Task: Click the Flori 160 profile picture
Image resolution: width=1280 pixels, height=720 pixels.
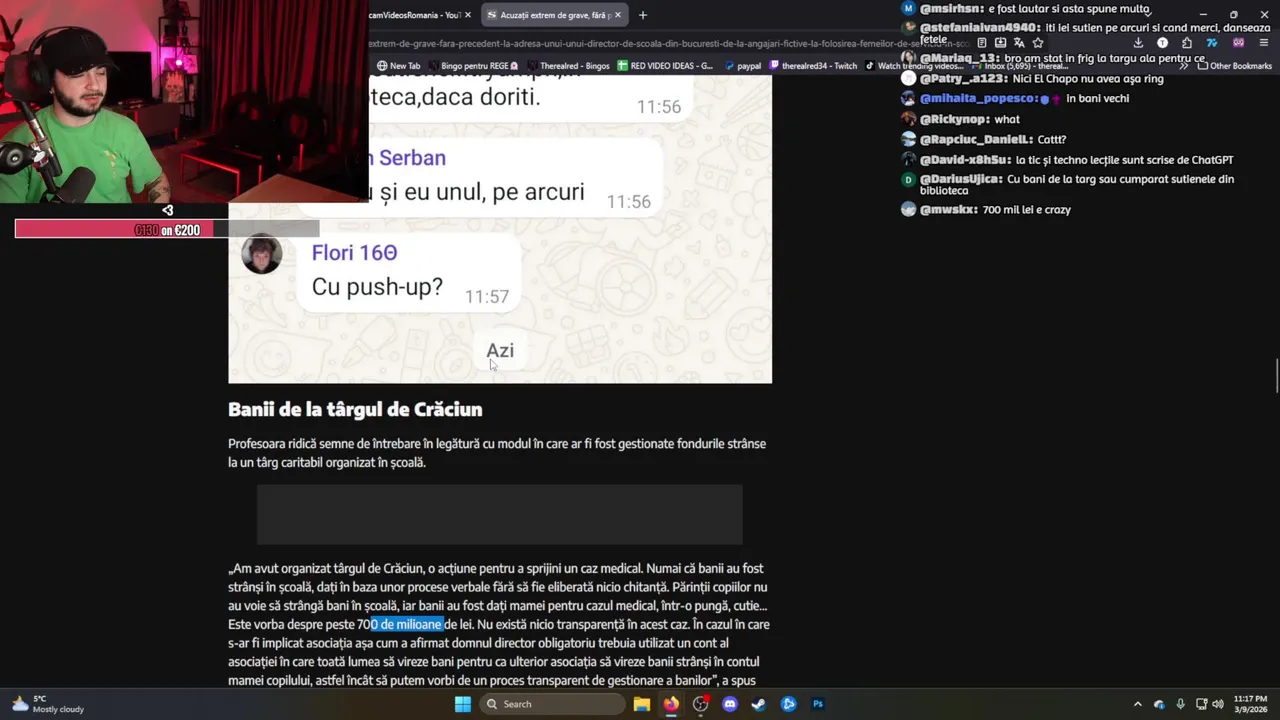Action: pos(262,254)
